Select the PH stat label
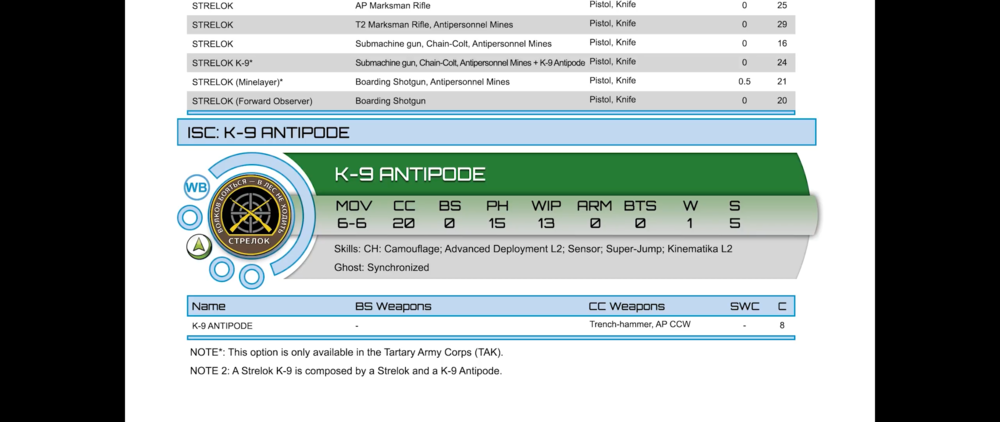The height and width of the screenshot is (422, 1000). pyautogui.click(x=496, y=206)
